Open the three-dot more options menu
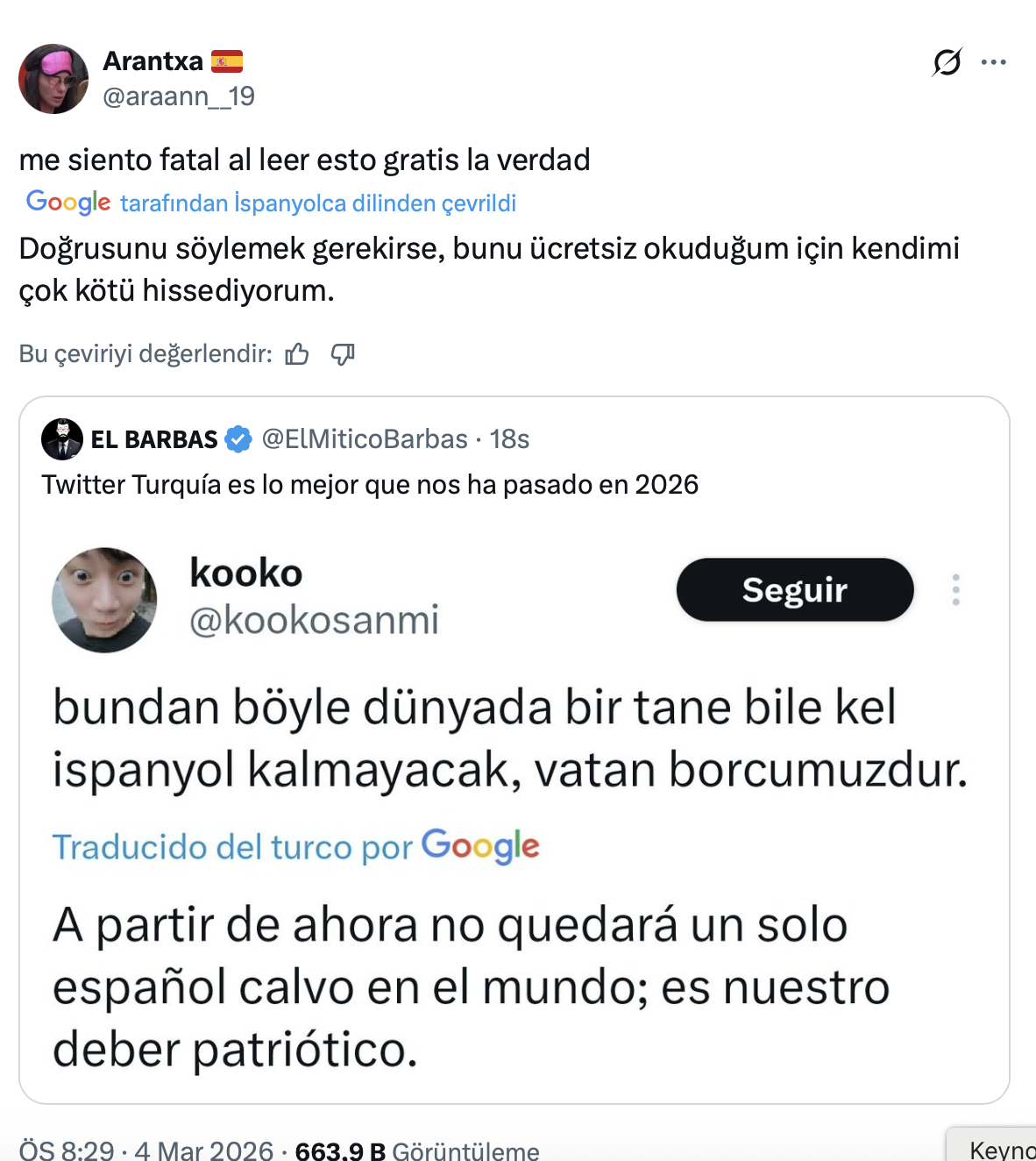Viewport: 1036px width, 1161px height. tap(993, 62)
